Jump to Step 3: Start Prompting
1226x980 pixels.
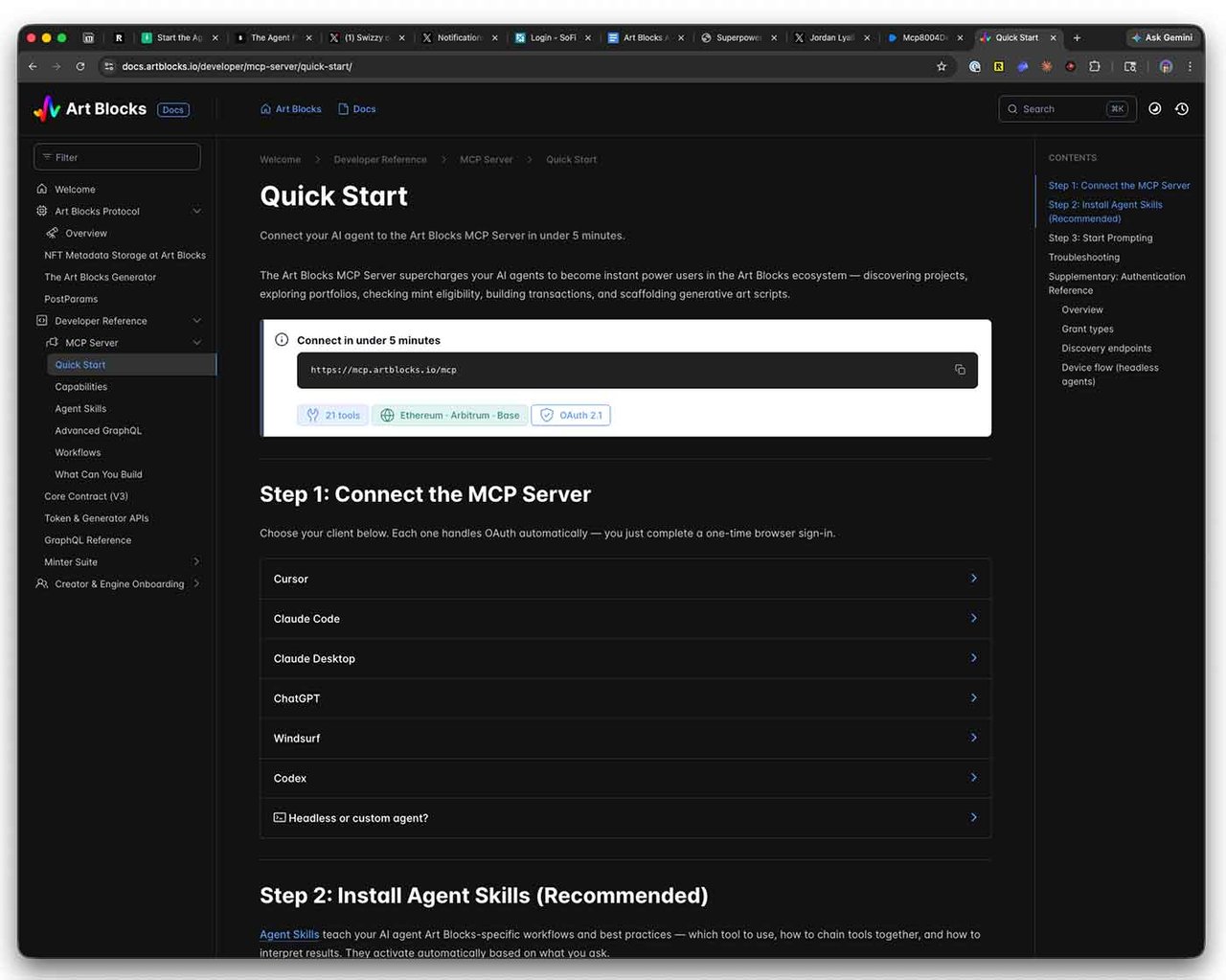click(x=1101, y=238)
